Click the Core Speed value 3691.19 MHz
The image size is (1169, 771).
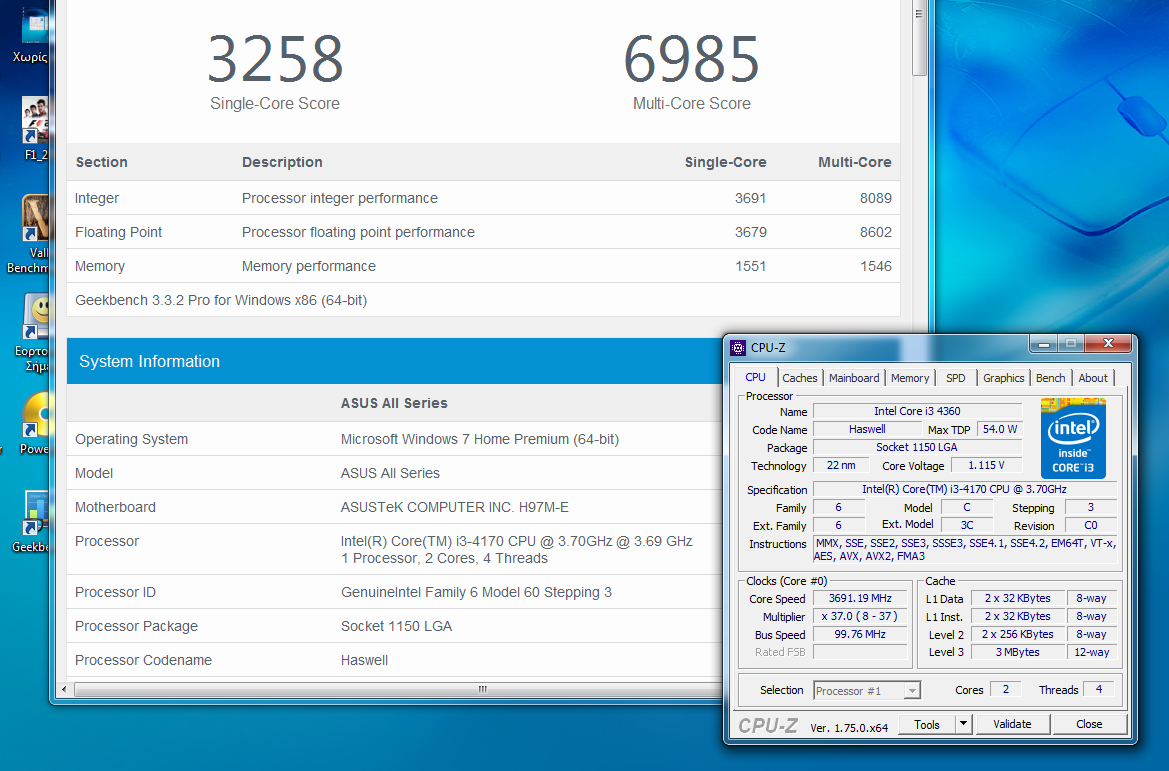click(x=860, y=598)
